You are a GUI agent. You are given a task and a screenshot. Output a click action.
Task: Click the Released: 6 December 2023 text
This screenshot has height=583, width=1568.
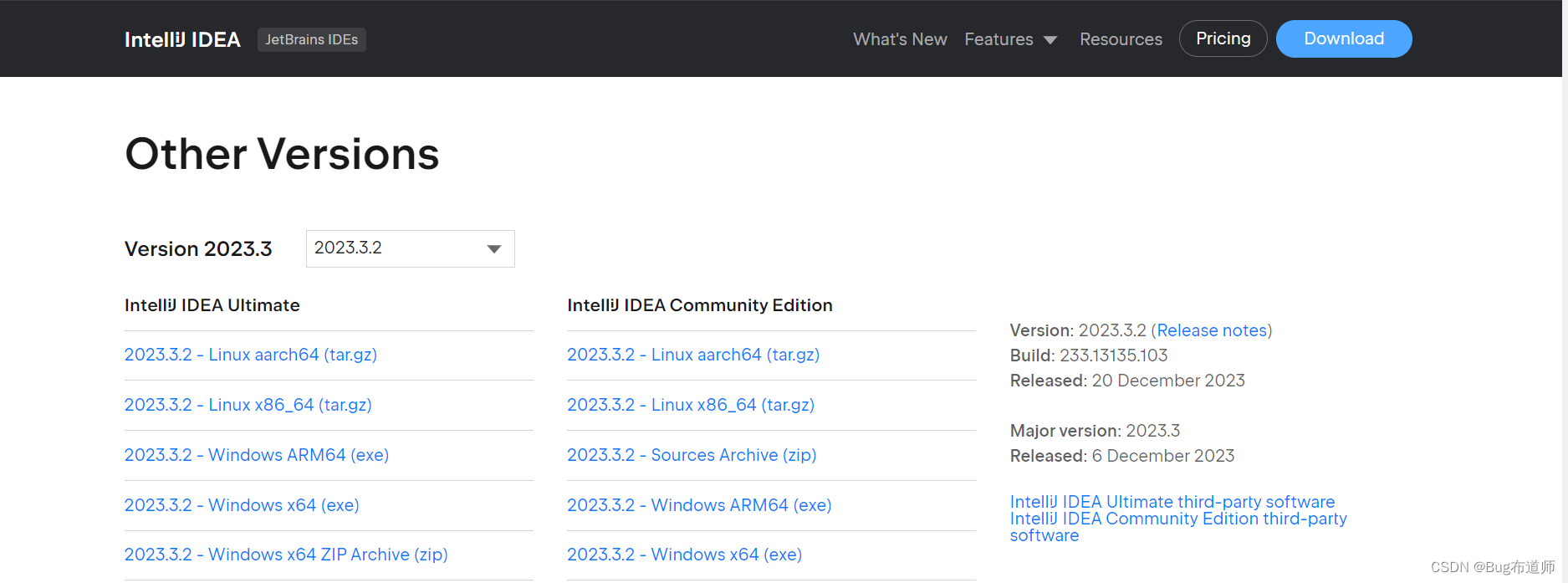coord(1122,456)
